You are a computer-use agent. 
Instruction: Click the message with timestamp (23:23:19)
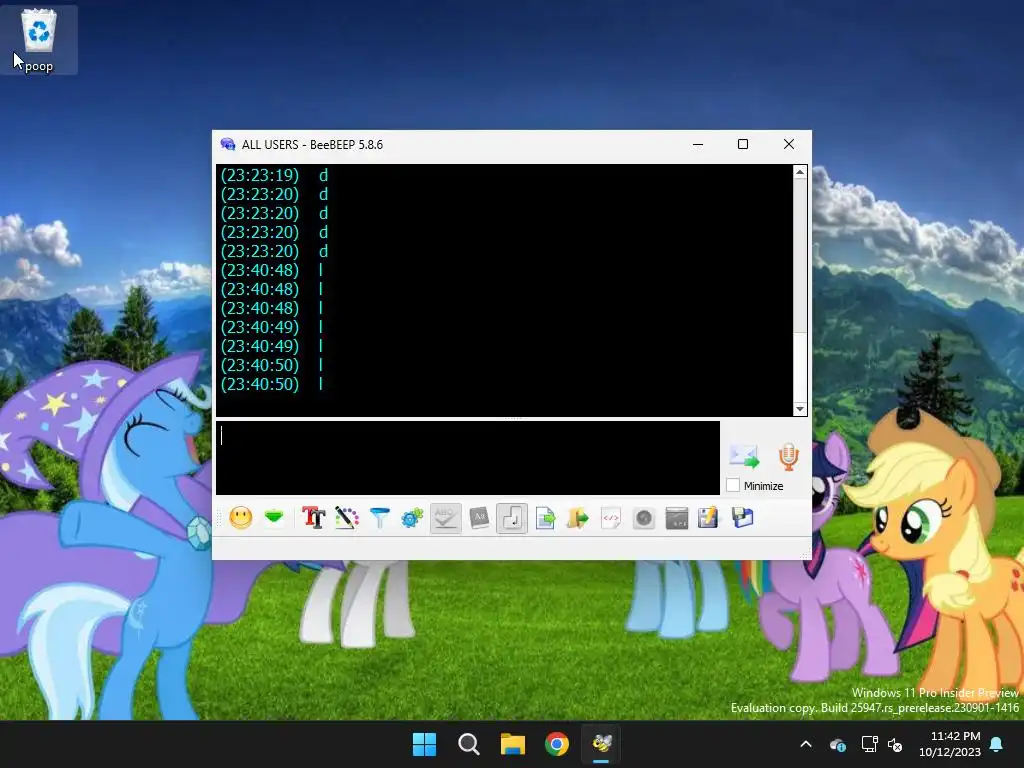pos(274,175)
